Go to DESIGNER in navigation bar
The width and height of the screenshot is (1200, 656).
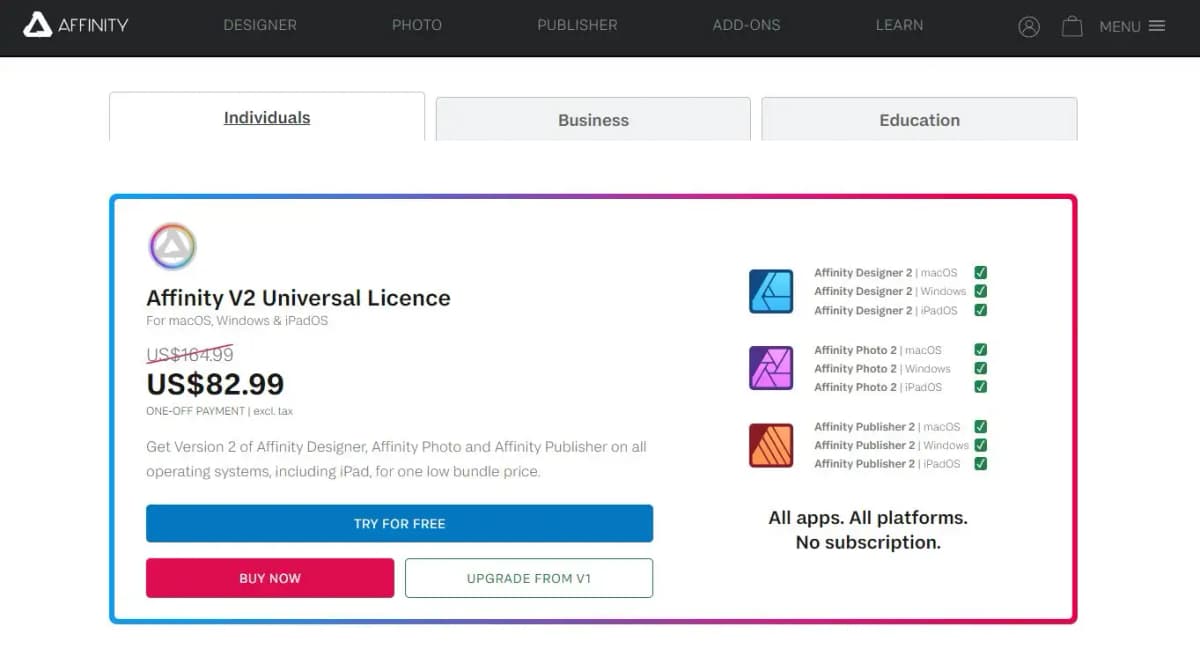pos(260,25)
